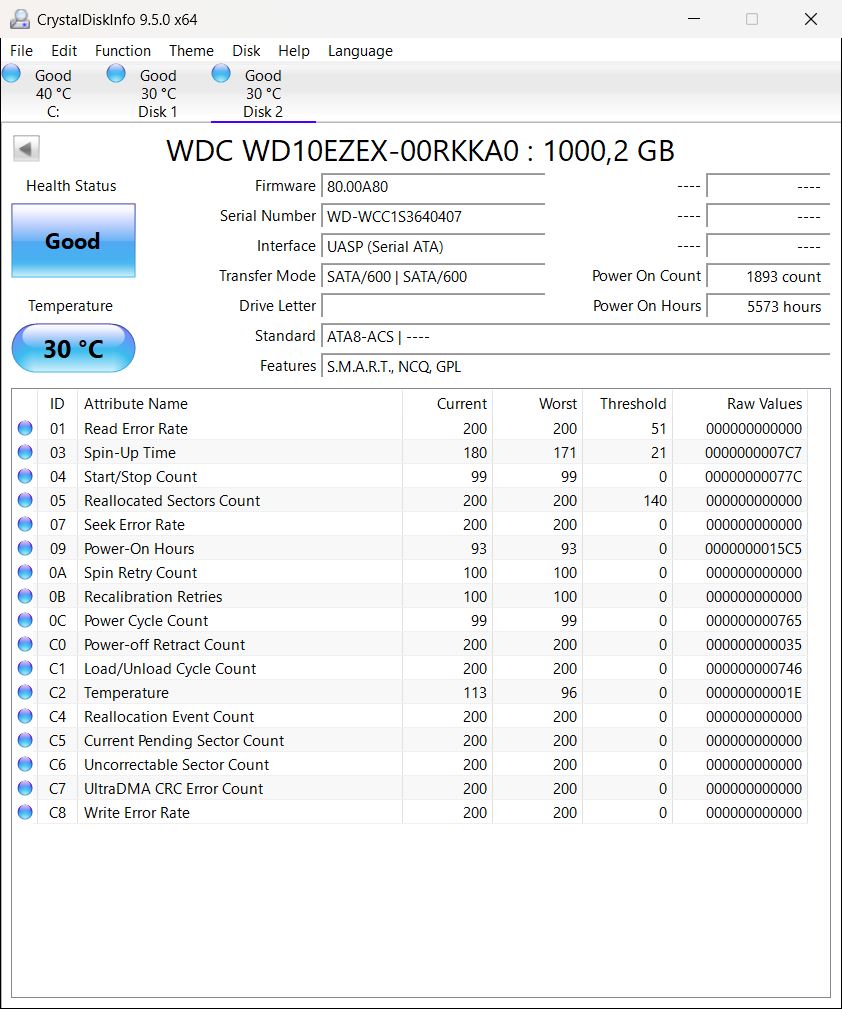Click the indicator next to Reallocated Sectors Count

pyautogui.click(x=24, y=500)
